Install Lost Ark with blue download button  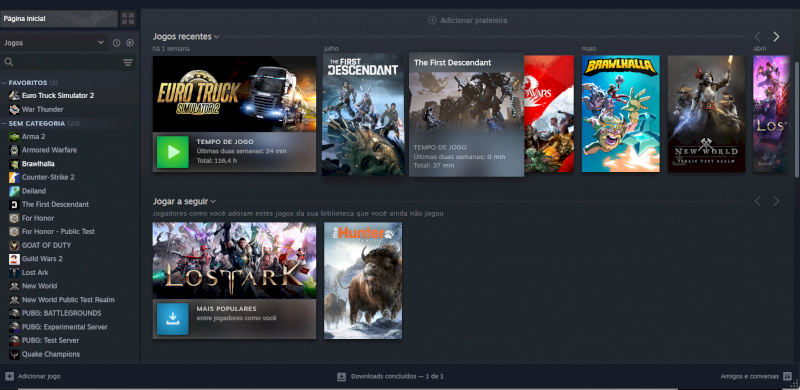(172, 319)
